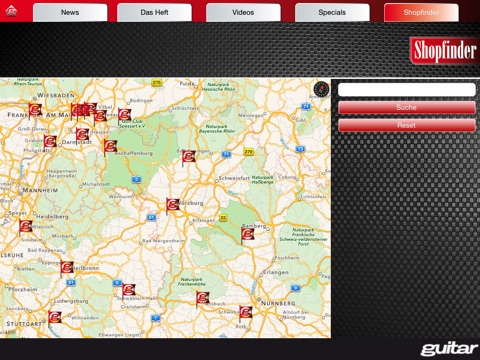Select the shop flag marker near Schwabach
This screenshot has height=360, width=480.
coord(246,313)
